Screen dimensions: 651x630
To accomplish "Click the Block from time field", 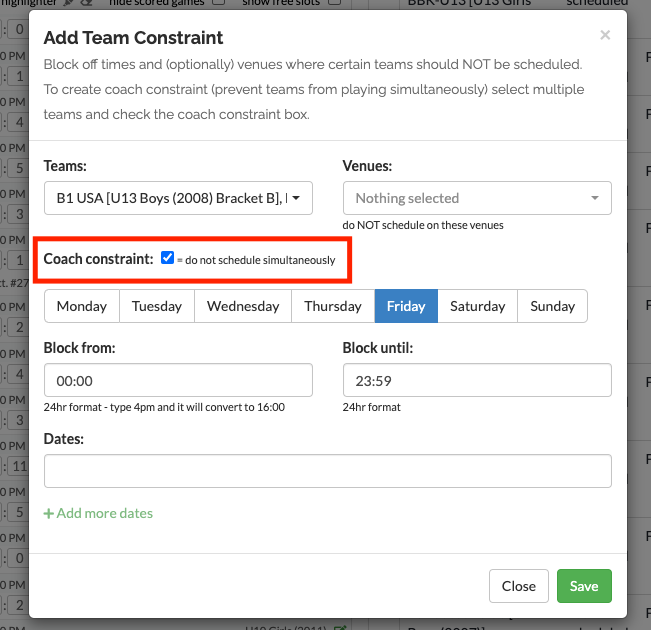I will [179, 380].
